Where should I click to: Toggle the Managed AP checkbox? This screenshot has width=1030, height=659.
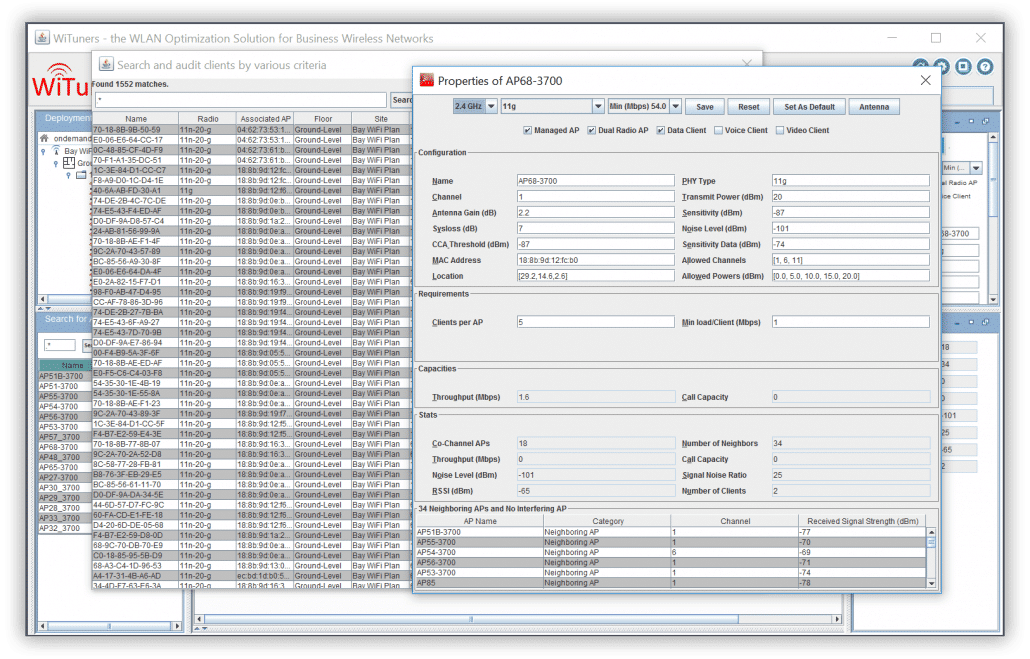point(527,130)
